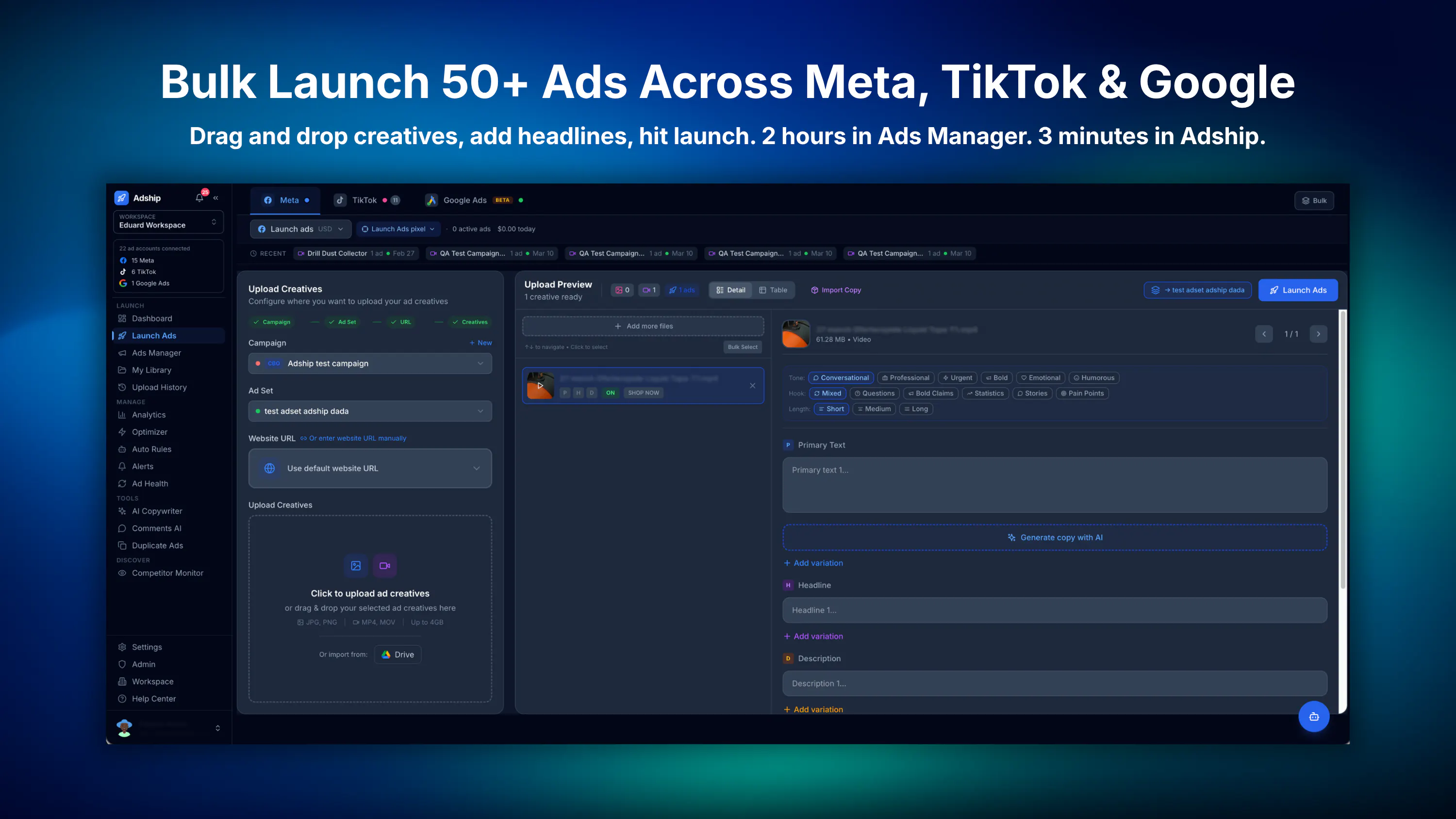Expand the default website URL dropdown
Image resolution: width=1456 pixels, height=819 pixels.
[370, 468]
